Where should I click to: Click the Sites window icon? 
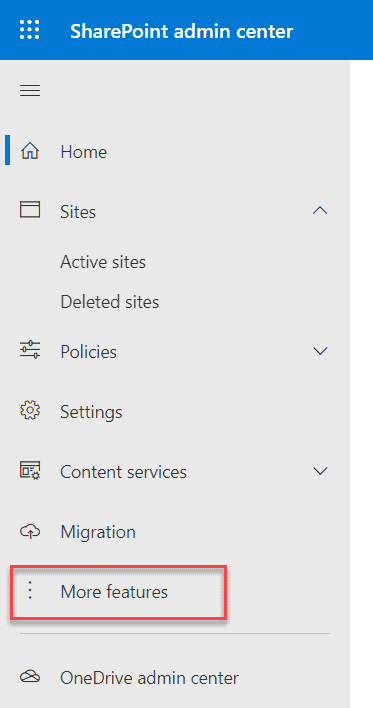(30, 210)
